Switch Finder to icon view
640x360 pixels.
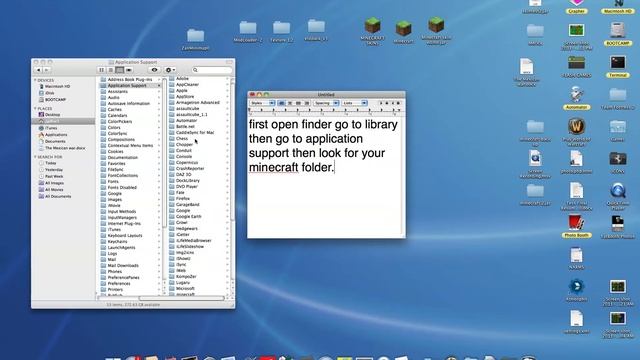pyautogui.click(x=101, y=70)
